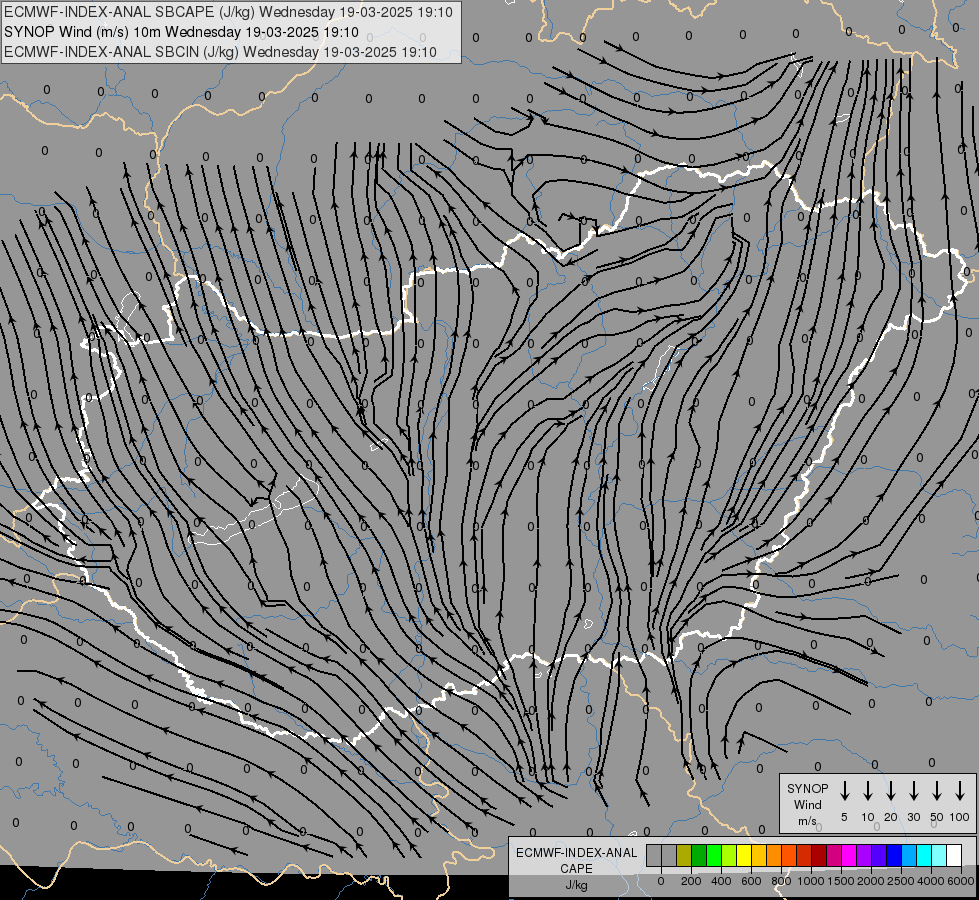This screenshot has height=900, width=979.
Task: Pick the lime yellow-green CAPE swatch
Action: 729,855
